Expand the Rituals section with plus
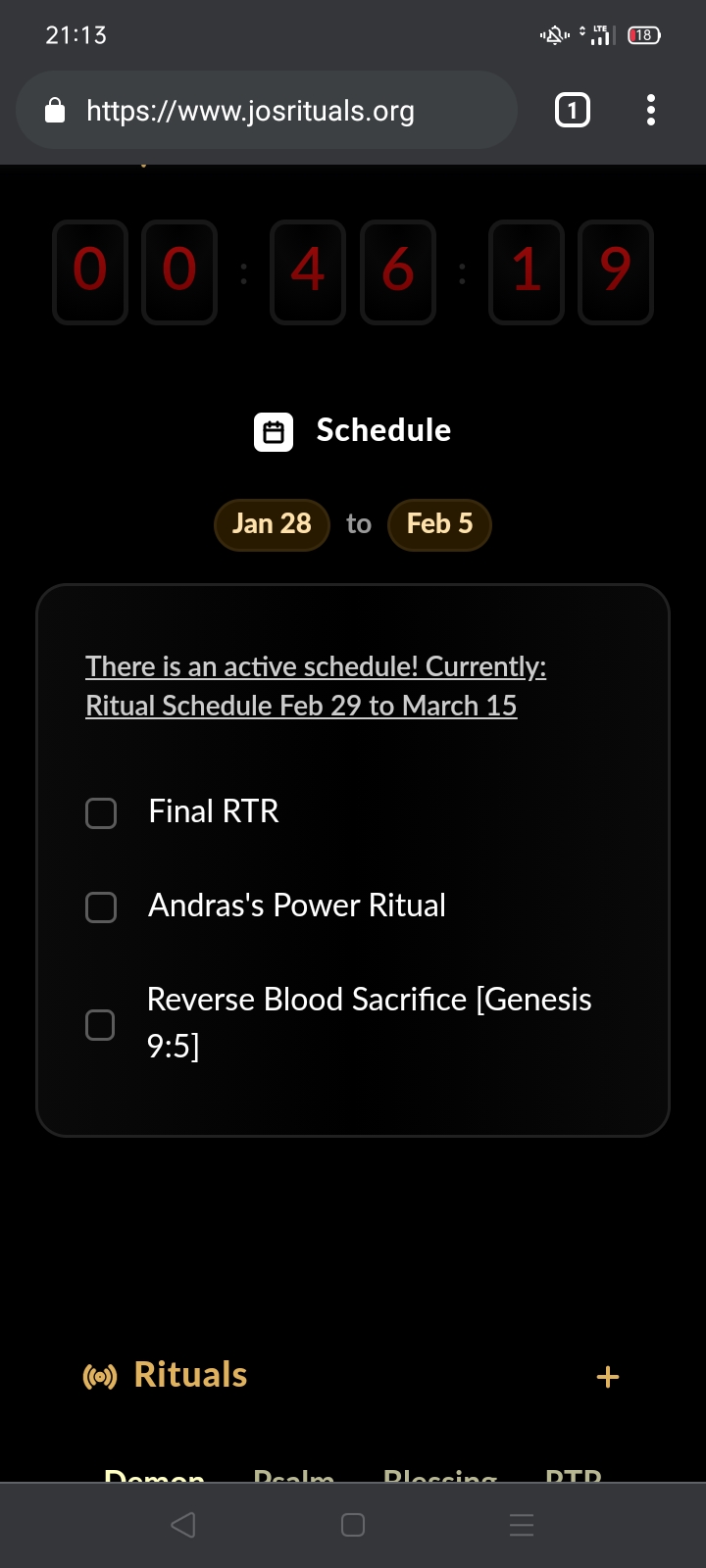Image resolution: width=706 pixels, height=1568 pixels. click(x=608, y=1377)
